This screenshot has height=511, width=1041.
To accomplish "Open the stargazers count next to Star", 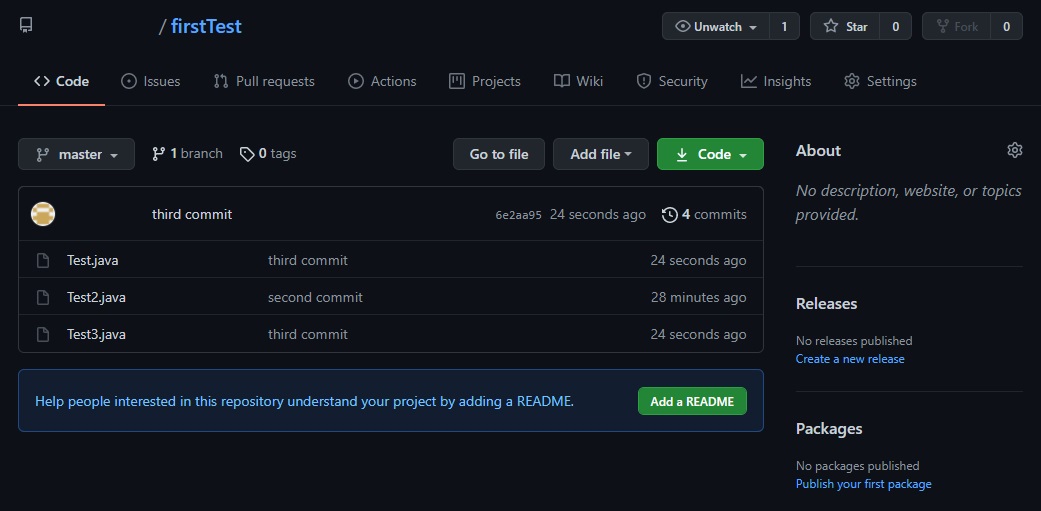I will coord(896,27).
